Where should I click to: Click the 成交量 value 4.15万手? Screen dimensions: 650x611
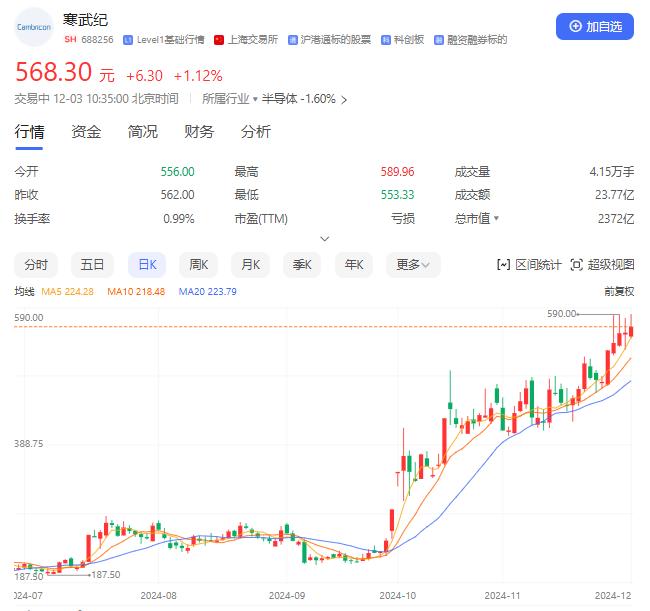(612, 172)
